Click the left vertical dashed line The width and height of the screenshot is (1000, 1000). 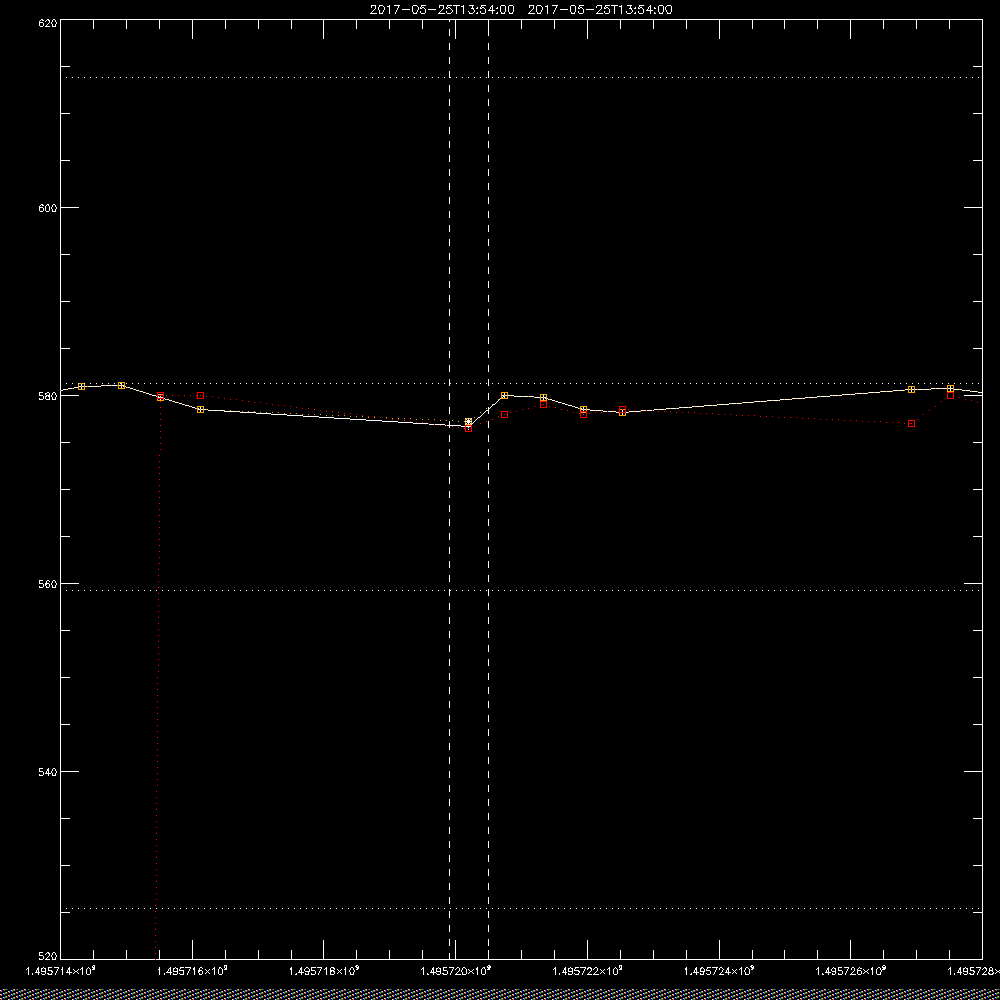click(450, 488)
